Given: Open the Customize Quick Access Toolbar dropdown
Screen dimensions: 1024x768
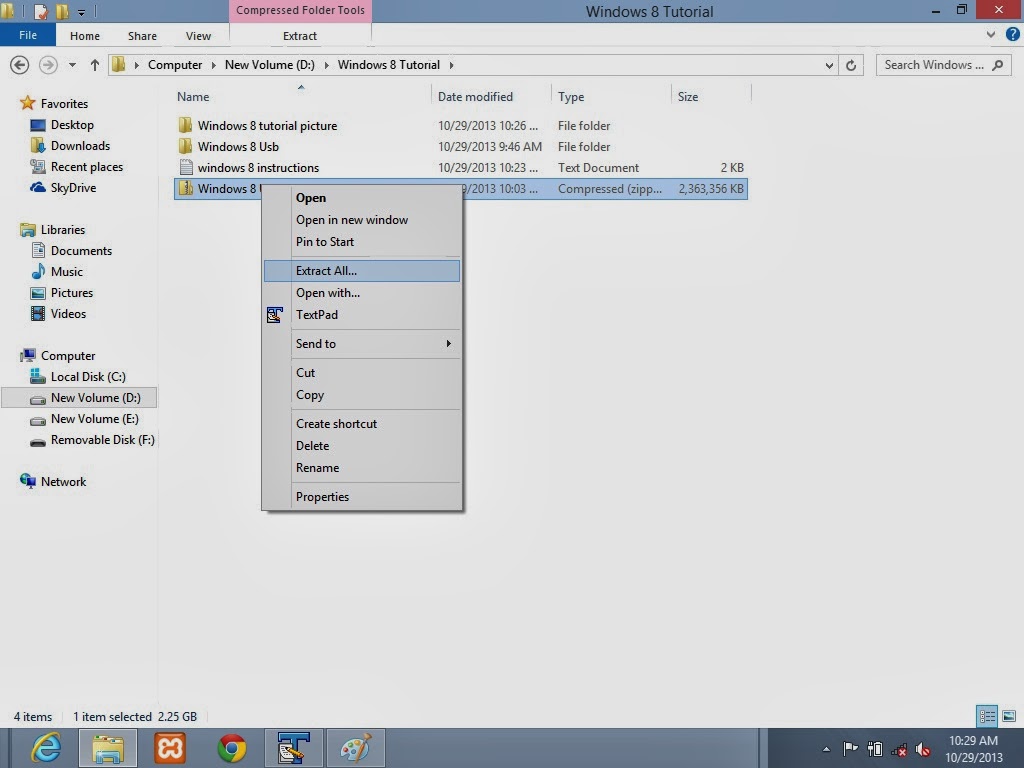Looking at the screenshot, I should [81, 12].
